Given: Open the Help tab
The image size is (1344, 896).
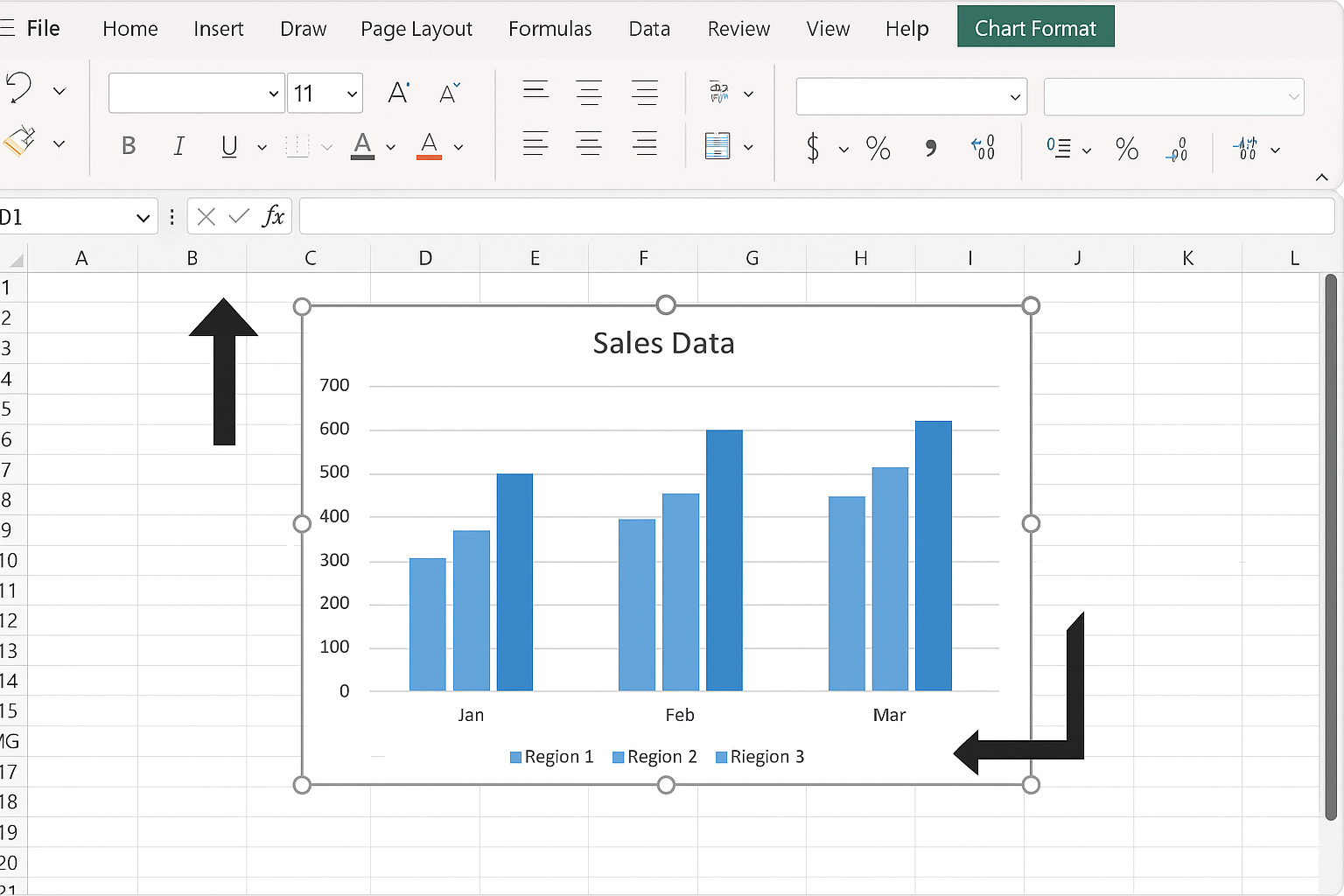Looking at the screenshot, I should [906, 29].
